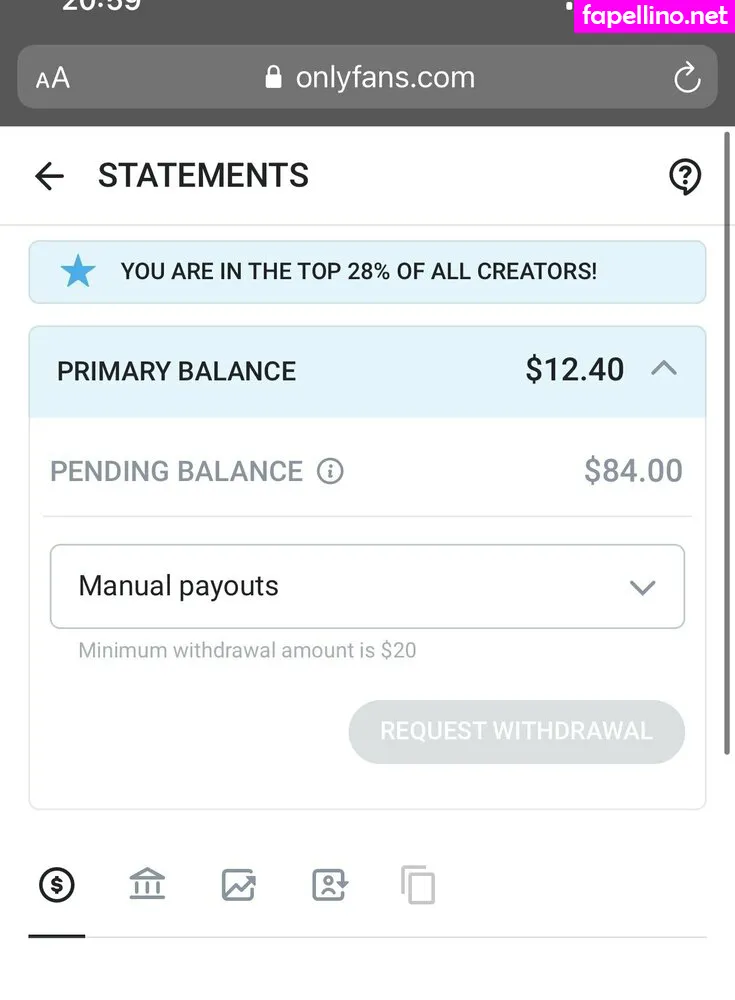Image resolution: width=735 pixels, height=1000 pixels.
Task: Collapse the Primary Balance section chevron
Action: tap(664, 369)
